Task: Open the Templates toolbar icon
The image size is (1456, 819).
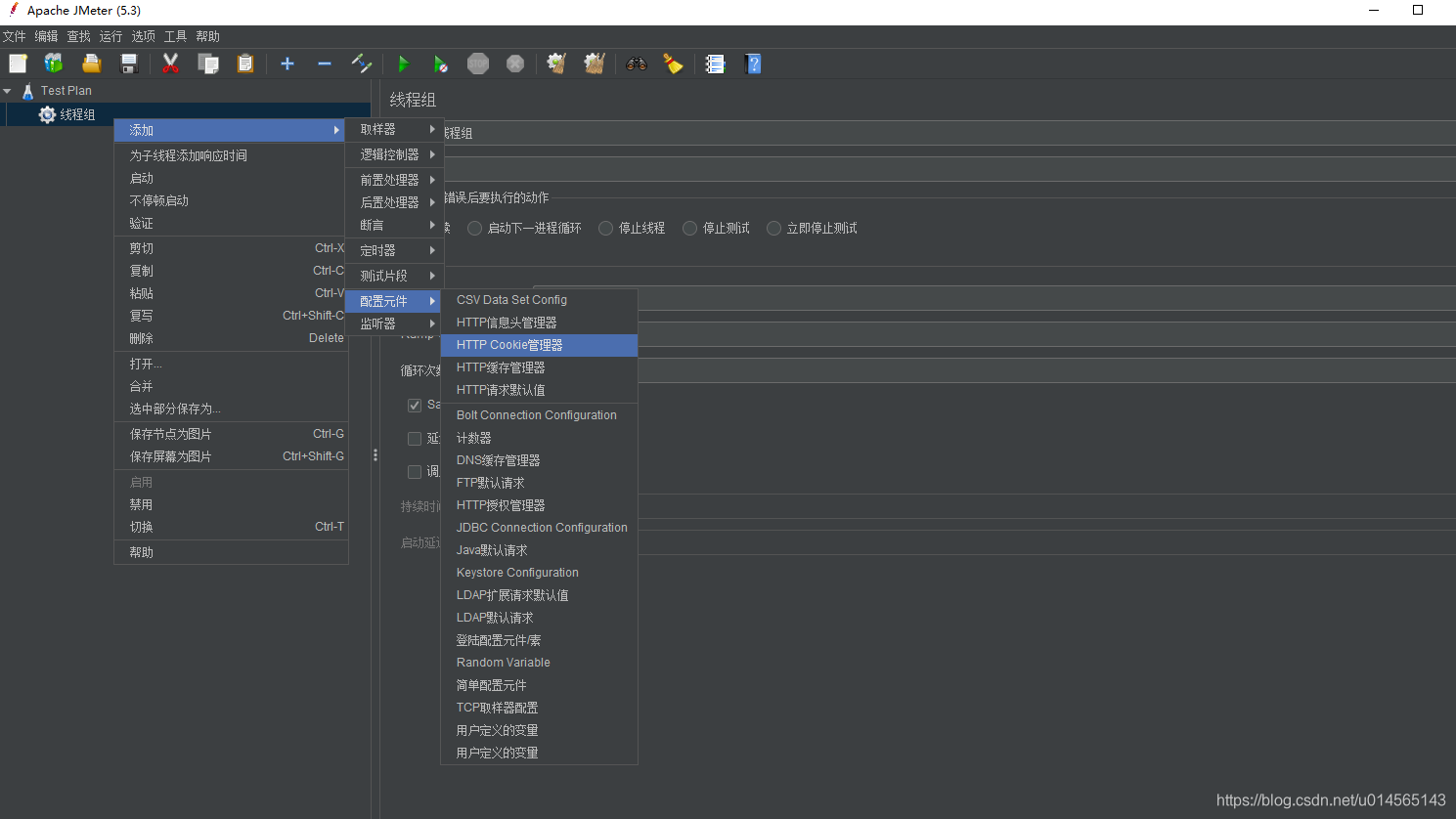Action: [x=54, y=64]
